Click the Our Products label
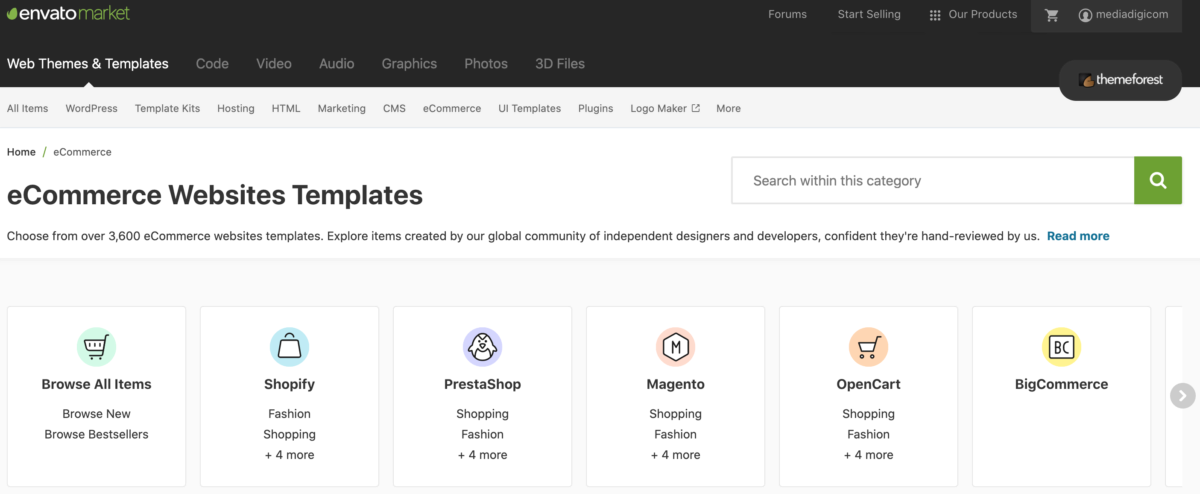The height and width of the screenshot is (494, 1200). (x=983, y=15)
